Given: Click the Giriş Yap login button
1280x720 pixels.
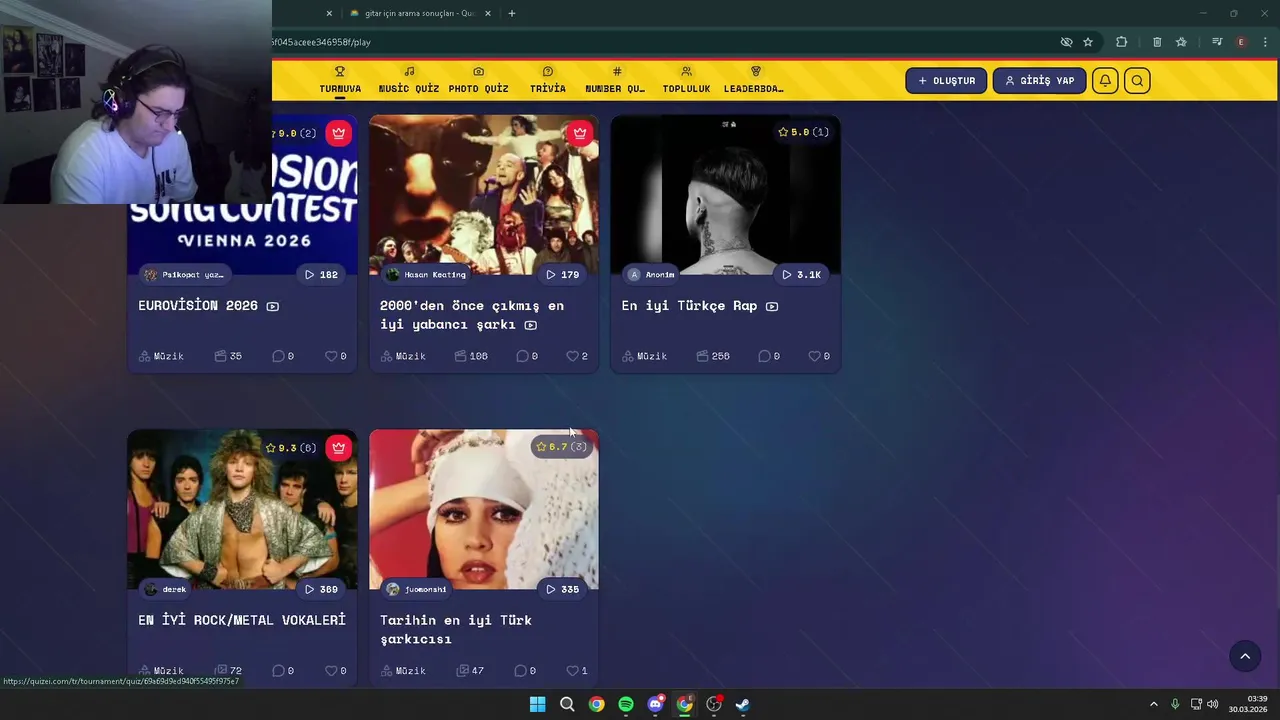Looking at the screenshot, I should coord(1040,81).
